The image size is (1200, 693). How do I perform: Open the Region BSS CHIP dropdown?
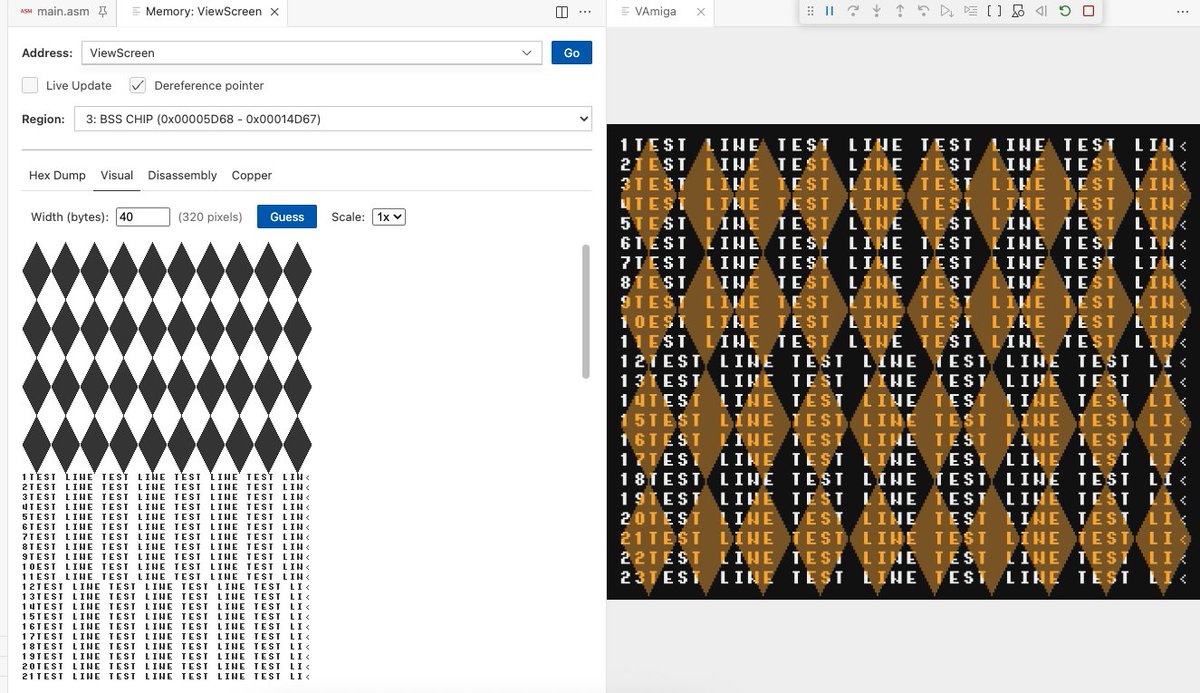(333, 119)
